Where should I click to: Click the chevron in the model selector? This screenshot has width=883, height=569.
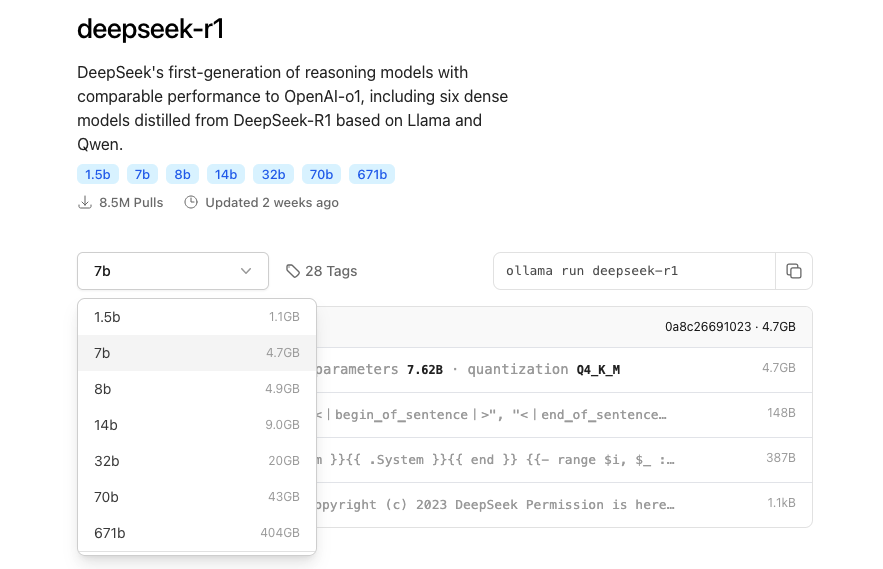(246, 271)
